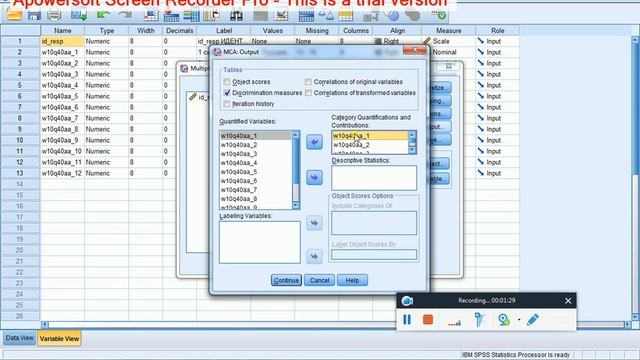The height and width of the screenshot is (360, 640).
Task: Recall recently used dialogs
Action: coord(79,16)
